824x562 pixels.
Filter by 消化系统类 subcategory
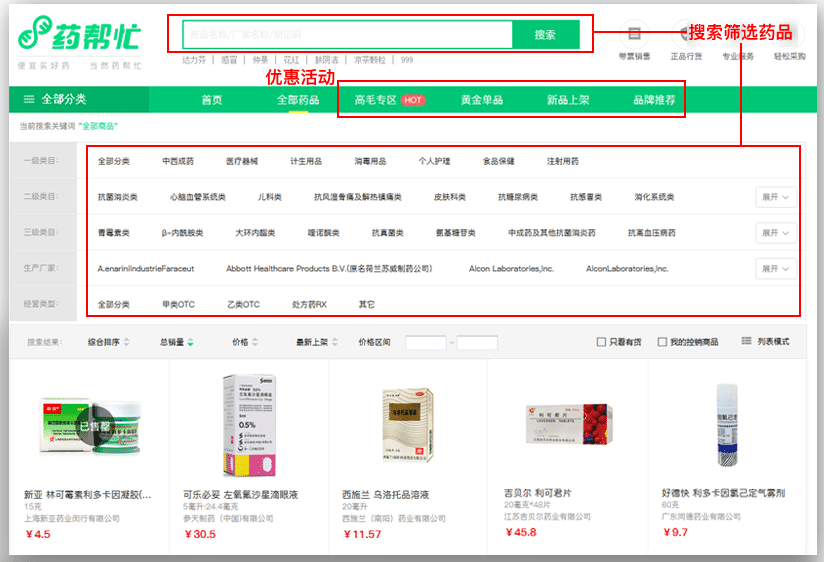pyautogui.click(x=654, y=197)
